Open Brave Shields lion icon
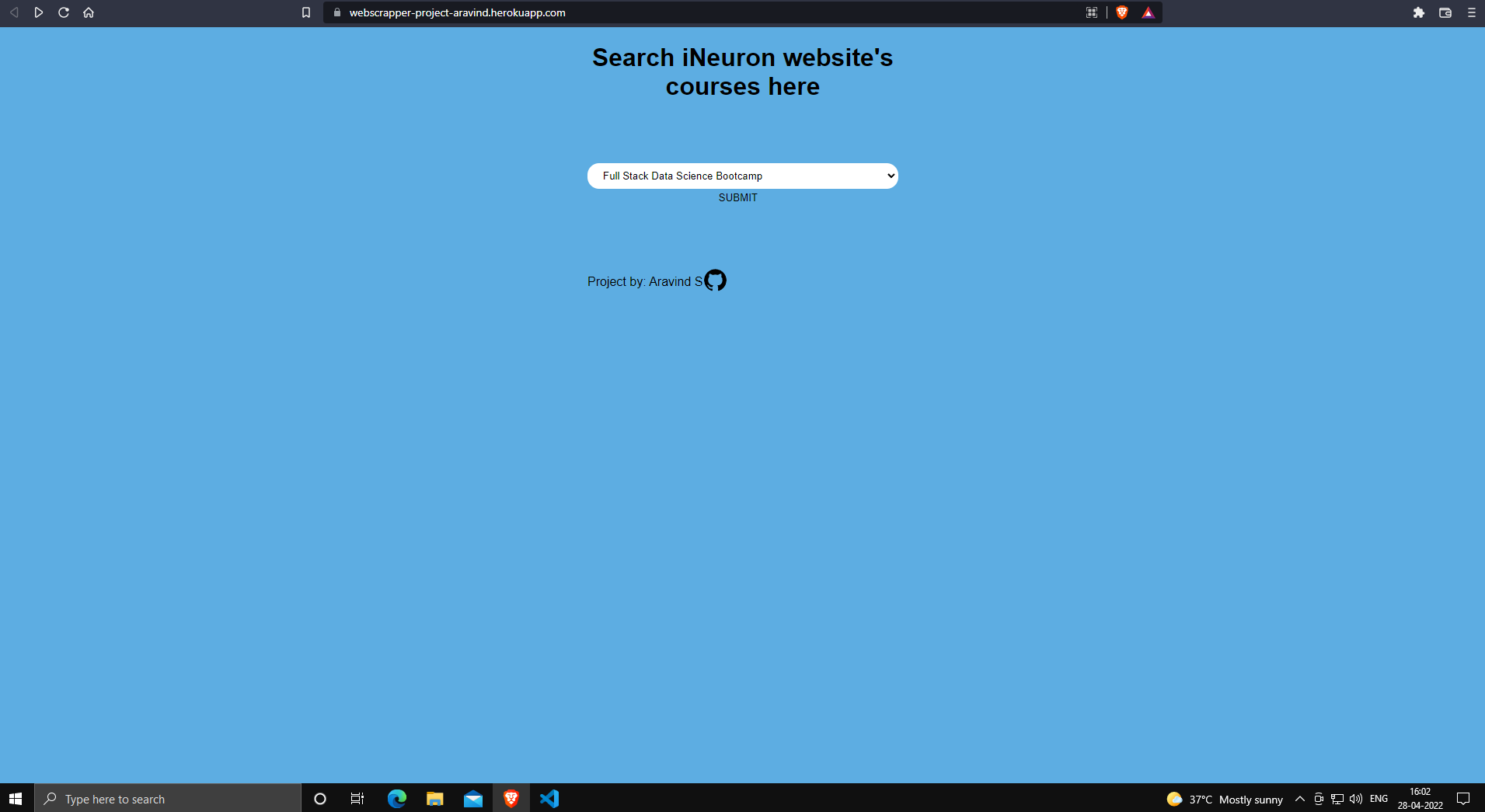The height and width of the screenshot is (812, 1485). click(x=1122, y=12)
